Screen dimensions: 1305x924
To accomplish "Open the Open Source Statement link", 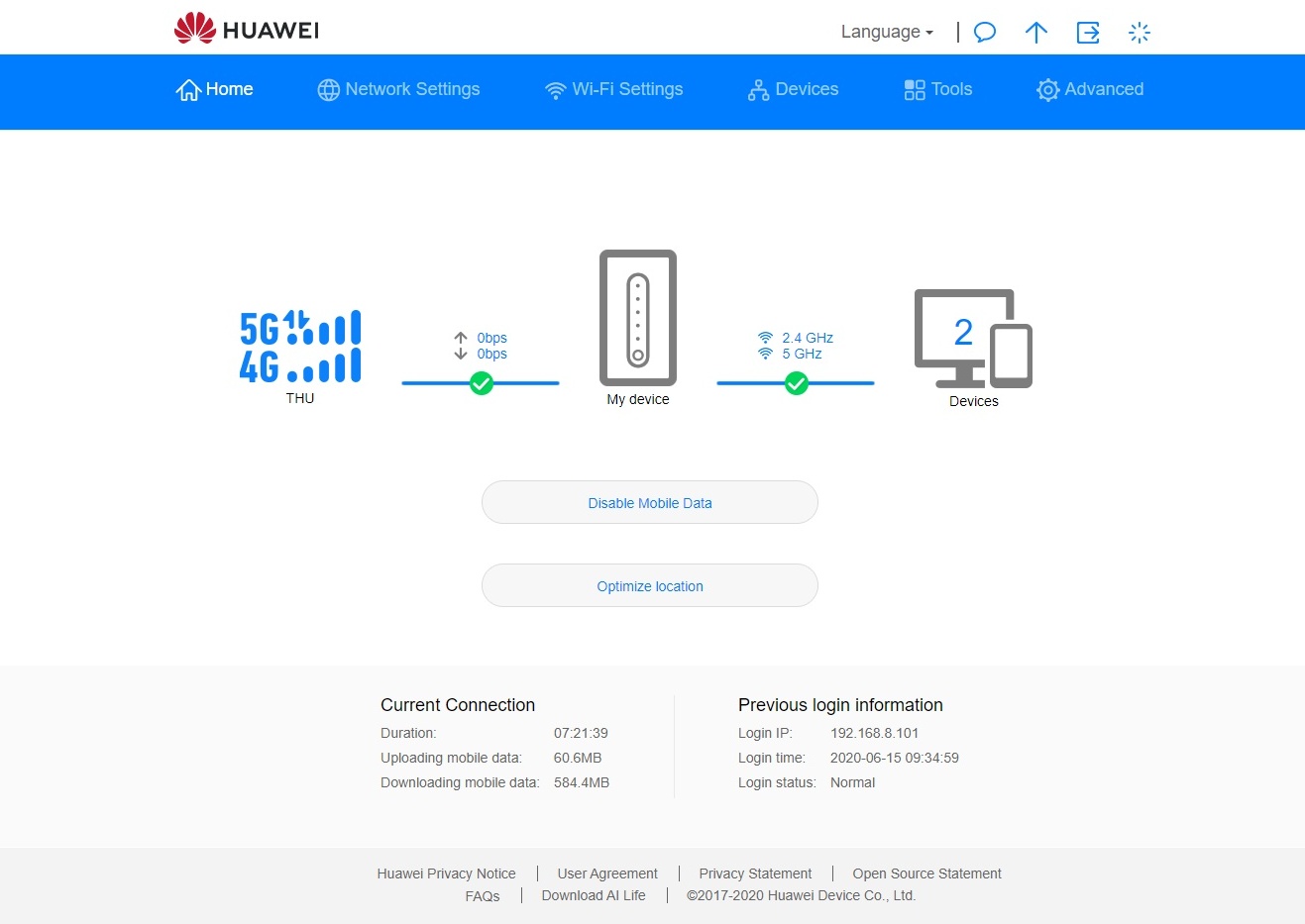I will coord(926,873).
